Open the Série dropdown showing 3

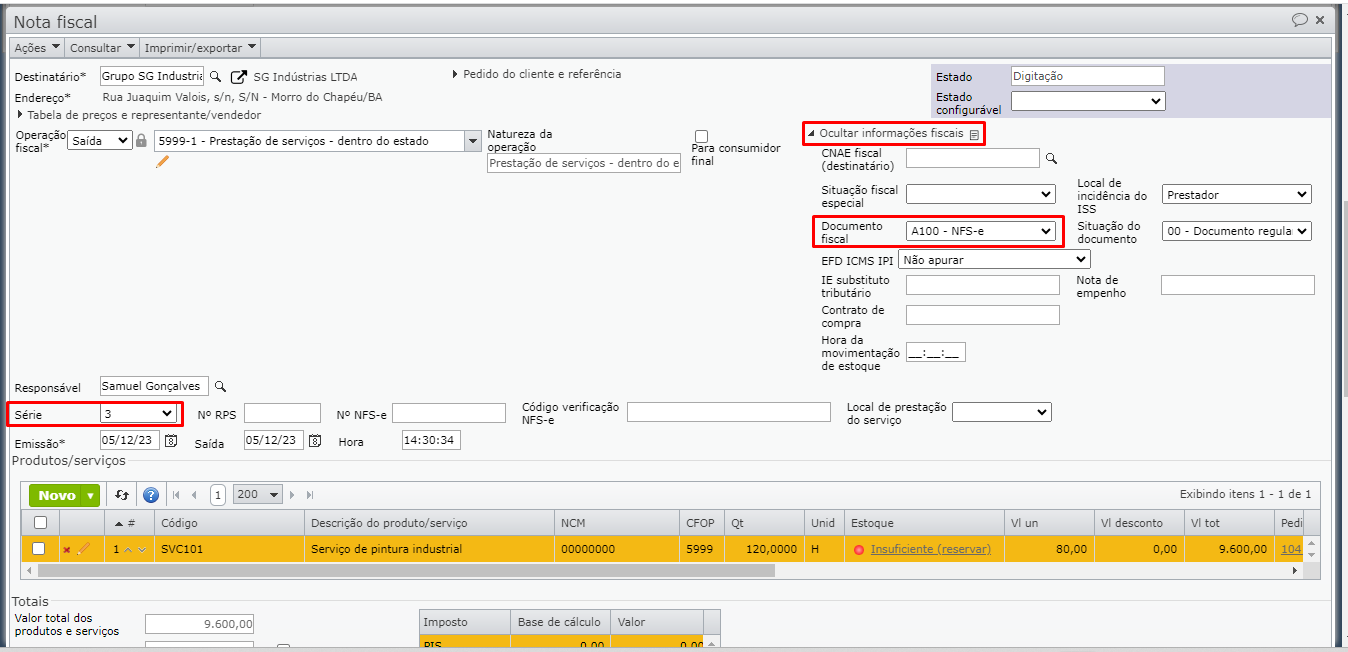(x=139, y=413)
